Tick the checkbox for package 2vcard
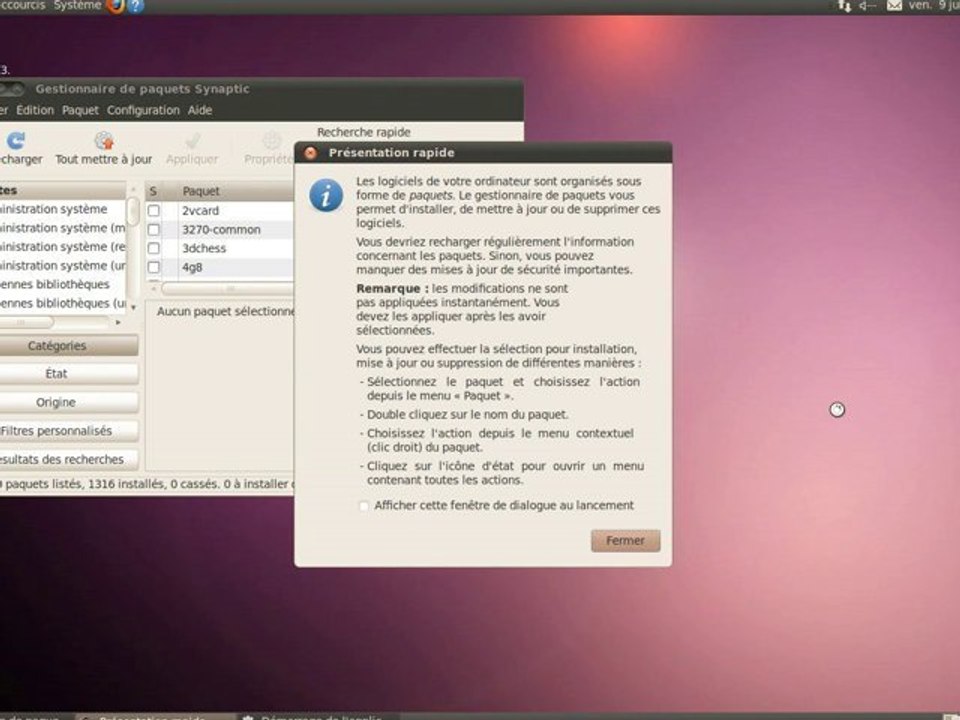The width and height of the screenshot is (960, 720). coord(154,211)
